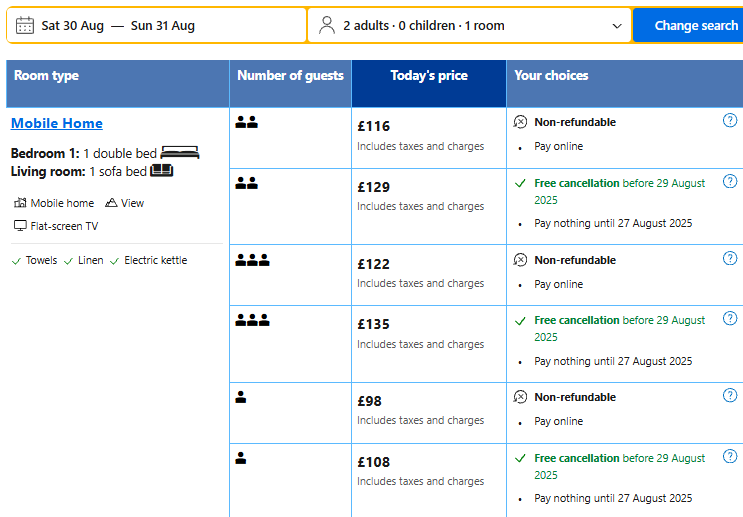Open help icon for £108 free cancellation option
The width and height of the screenshot is (743, 517).
730,457
